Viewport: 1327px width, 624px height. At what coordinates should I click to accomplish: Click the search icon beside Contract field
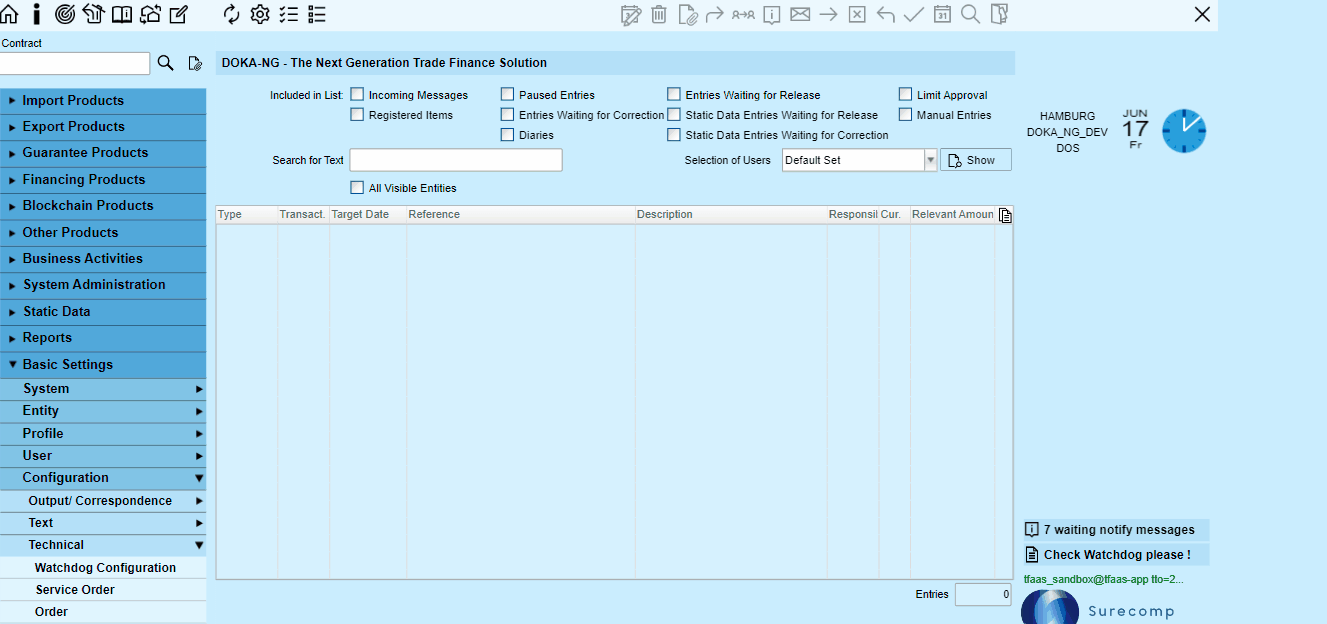[166, 63]
